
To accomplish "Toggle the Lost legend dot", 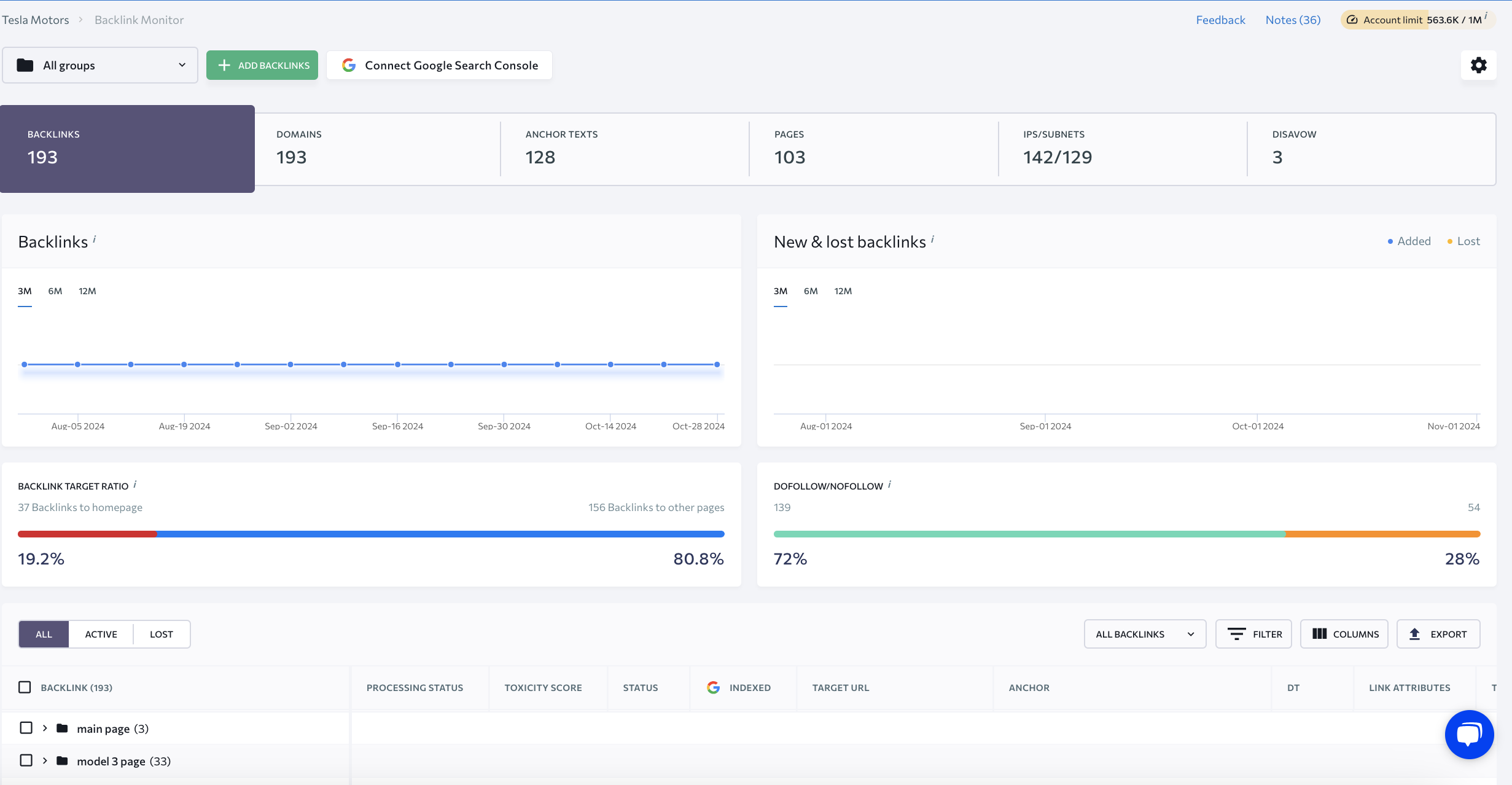I will coord(1449,241).
